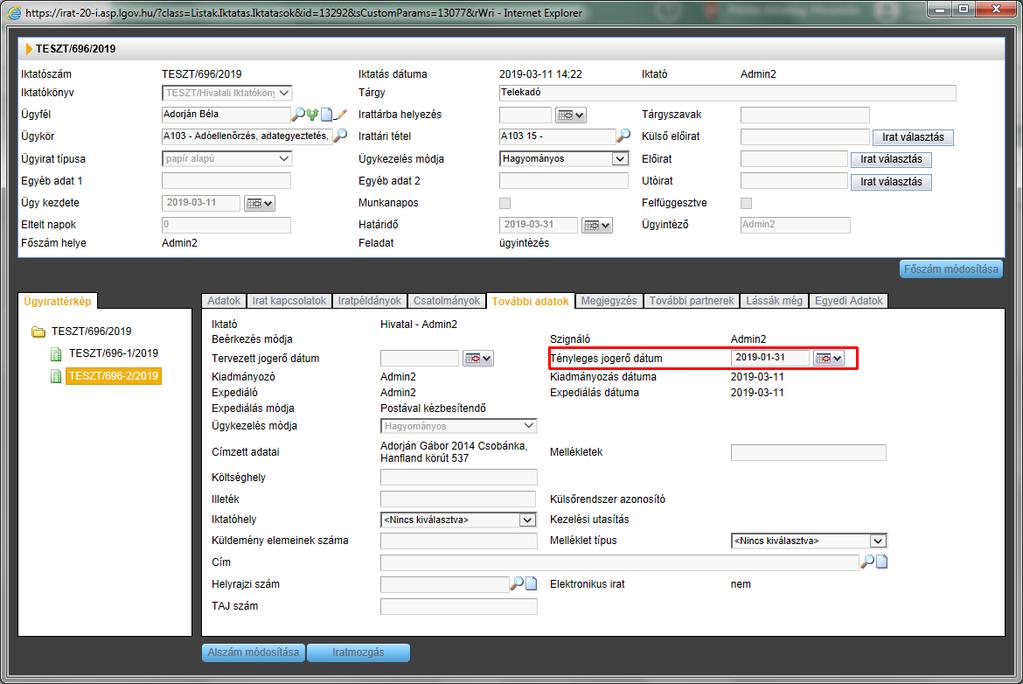Click the Főszám módosítása button
The image size is (1023, 684).
951,269
